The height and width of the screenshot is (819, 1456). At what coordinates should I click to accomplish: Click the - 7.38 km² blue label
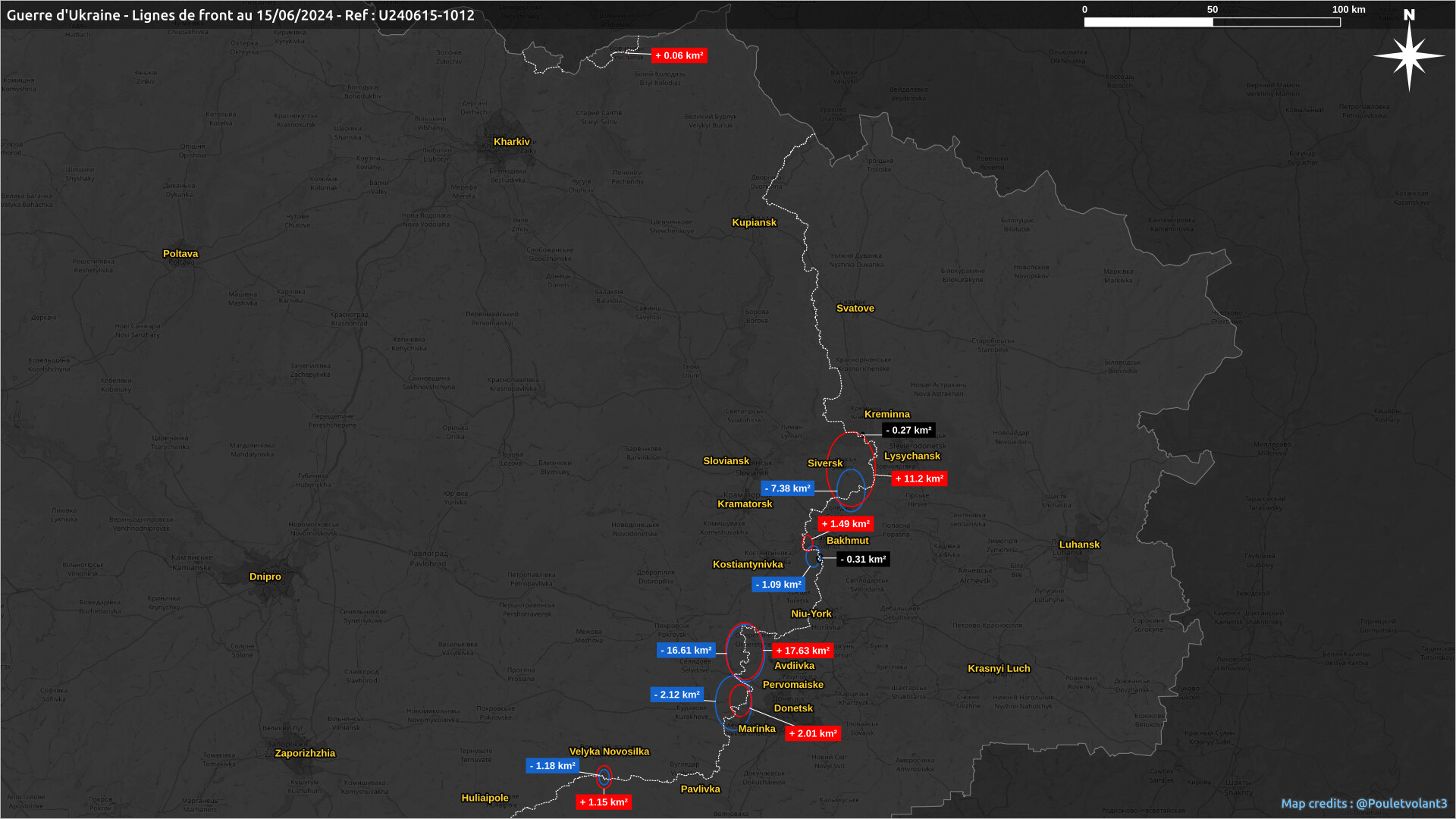click(x=788, y=489)
